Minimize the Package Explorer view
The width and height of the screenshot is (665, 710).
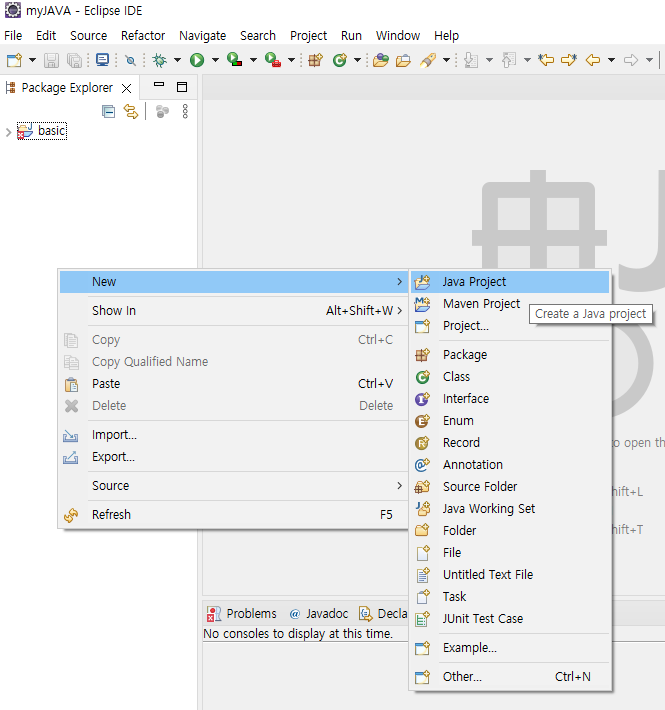click(x=159, y=85)
